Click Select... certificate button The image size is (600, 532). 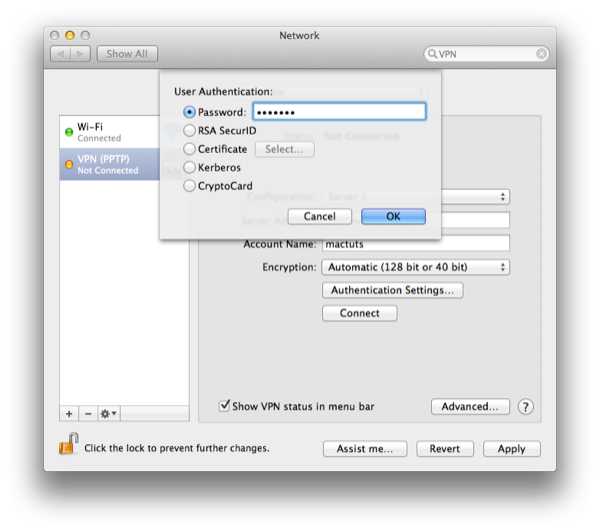(x=284, y=149)
